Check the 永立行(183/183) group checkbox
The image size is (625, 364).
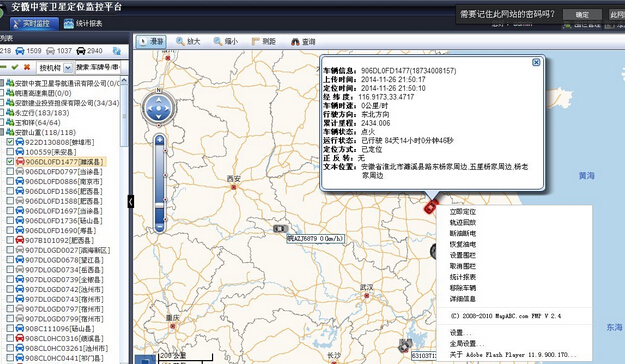click(x=2, y=112)
